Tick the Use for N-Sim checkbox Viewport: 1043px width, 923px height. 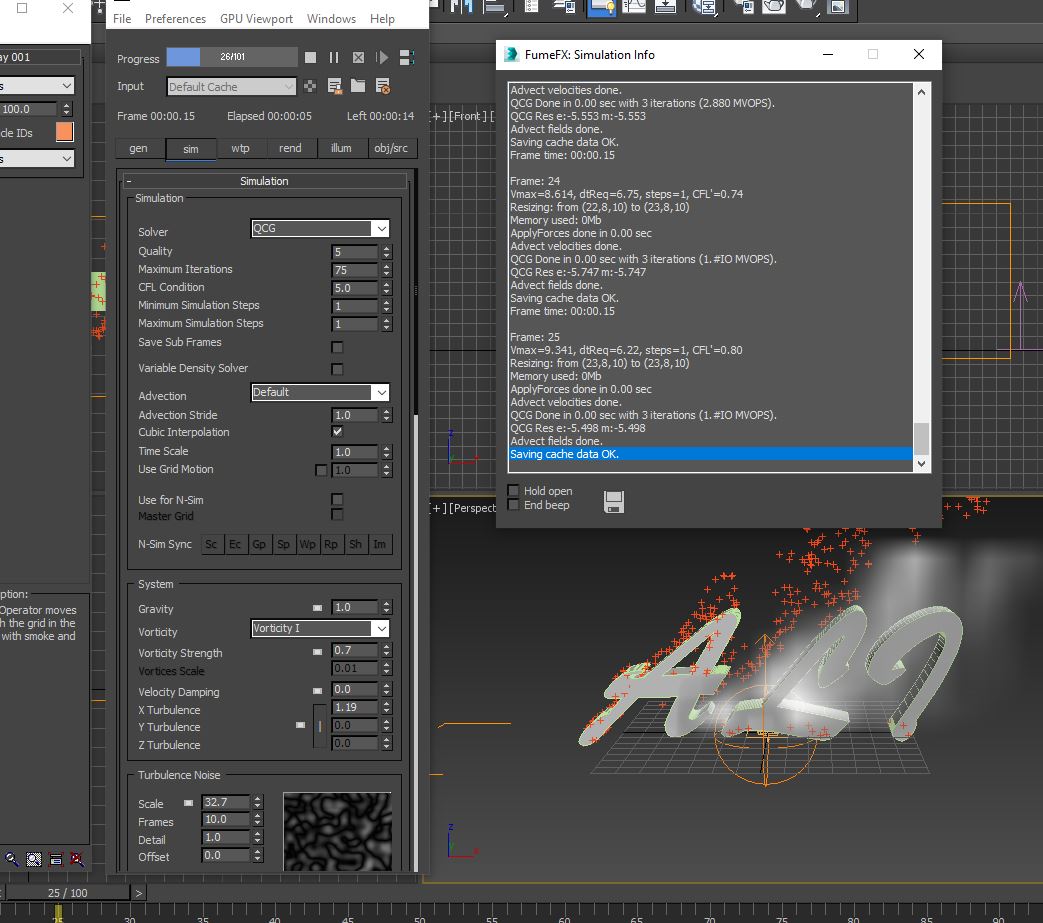point(337,499)
